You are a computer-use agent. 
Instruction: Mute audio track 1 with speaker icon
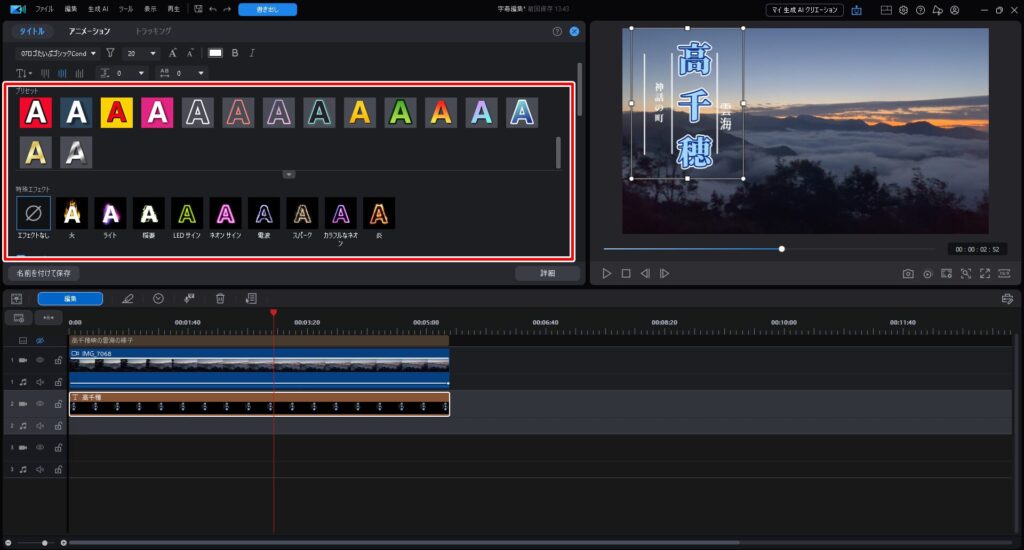pyautogui.click(x=41, y=381)
